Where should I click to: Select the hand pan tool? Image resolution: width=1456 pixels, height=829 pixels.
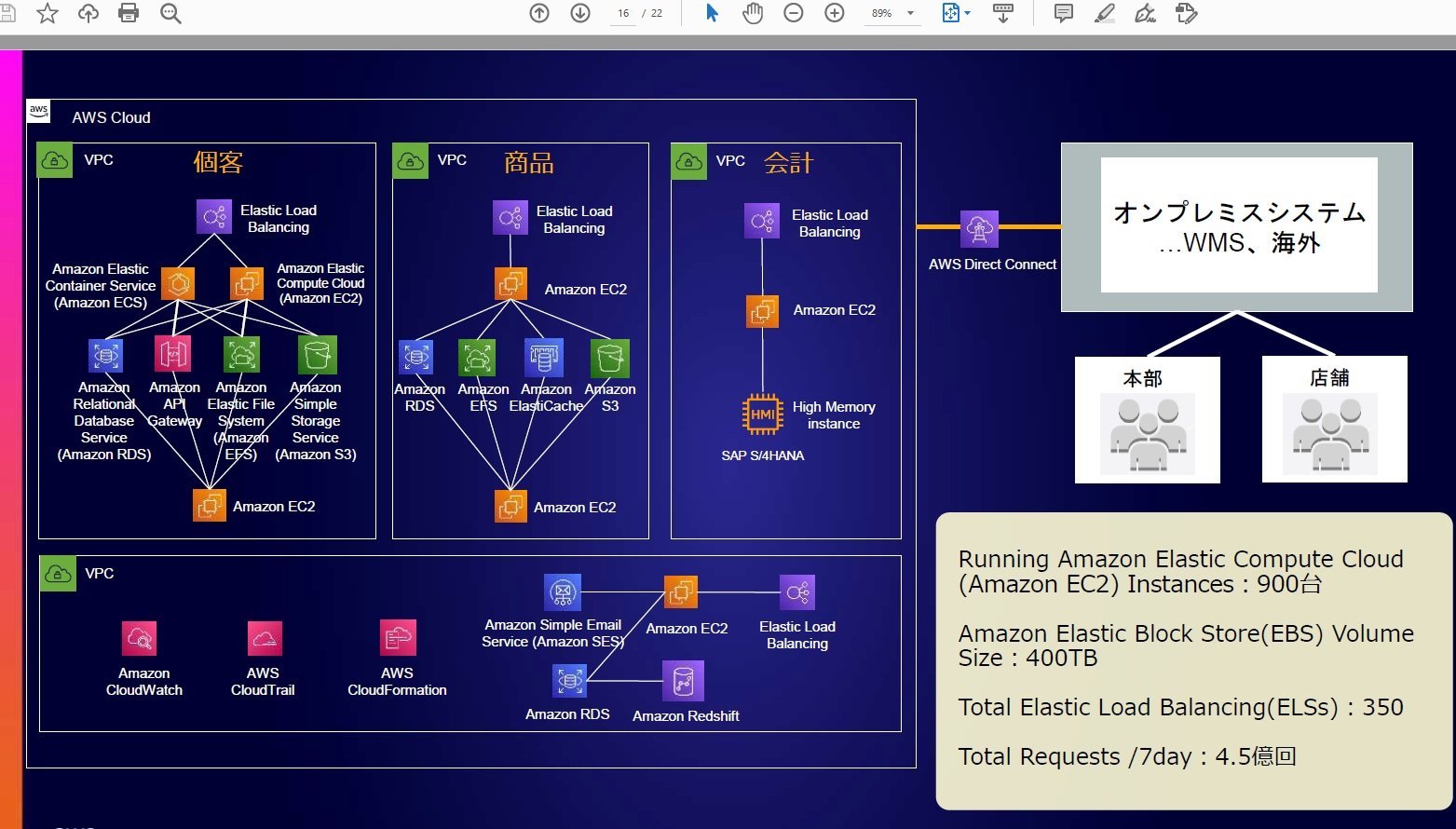[x=753, y=13]
